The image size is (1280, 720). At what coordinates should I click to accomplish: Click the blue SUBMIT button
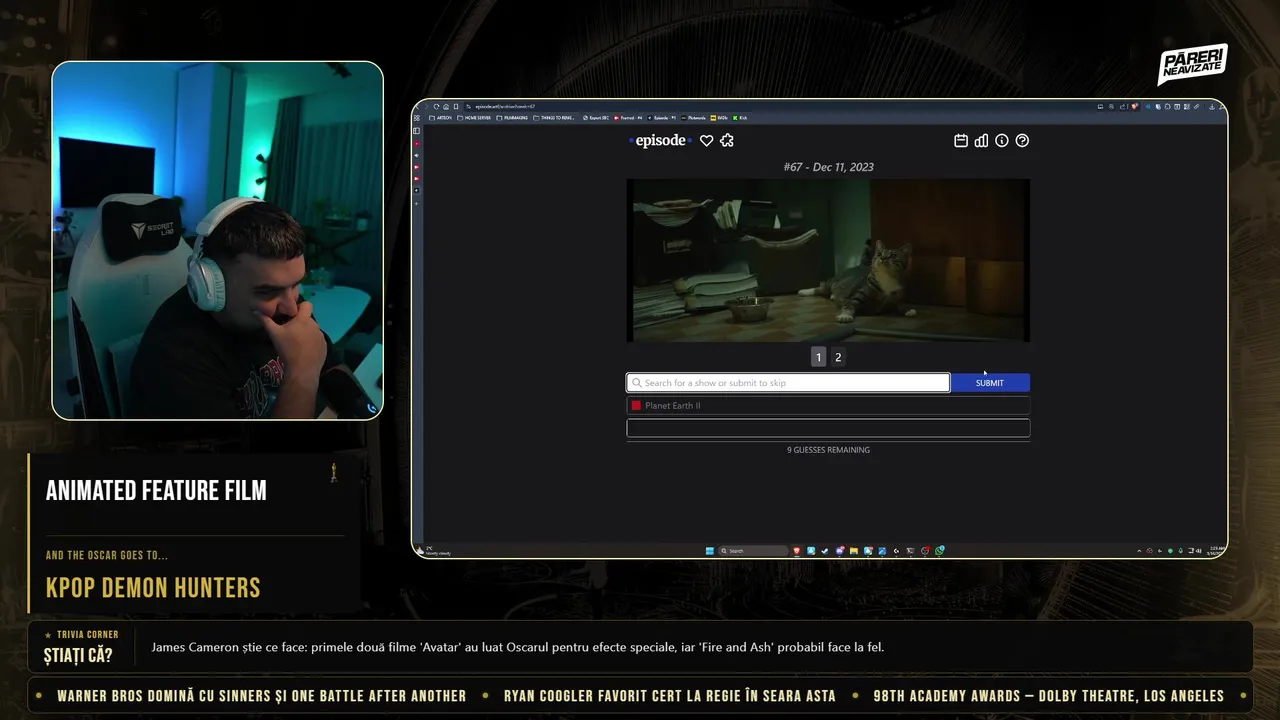coord(990,383)
